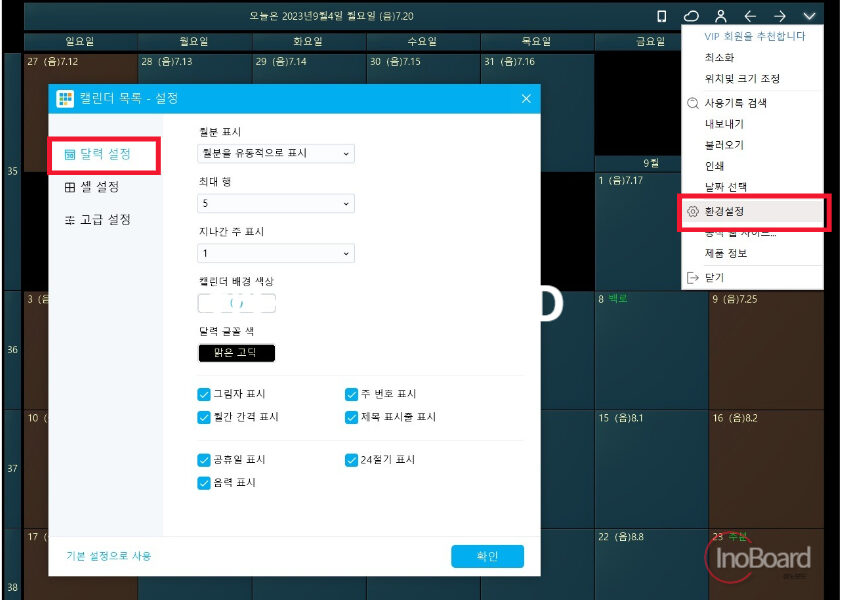Screen dimensions: 844x600
Task: Select the 15 (음)8.1 calendar cell
Action: click(x=651, y=468)
